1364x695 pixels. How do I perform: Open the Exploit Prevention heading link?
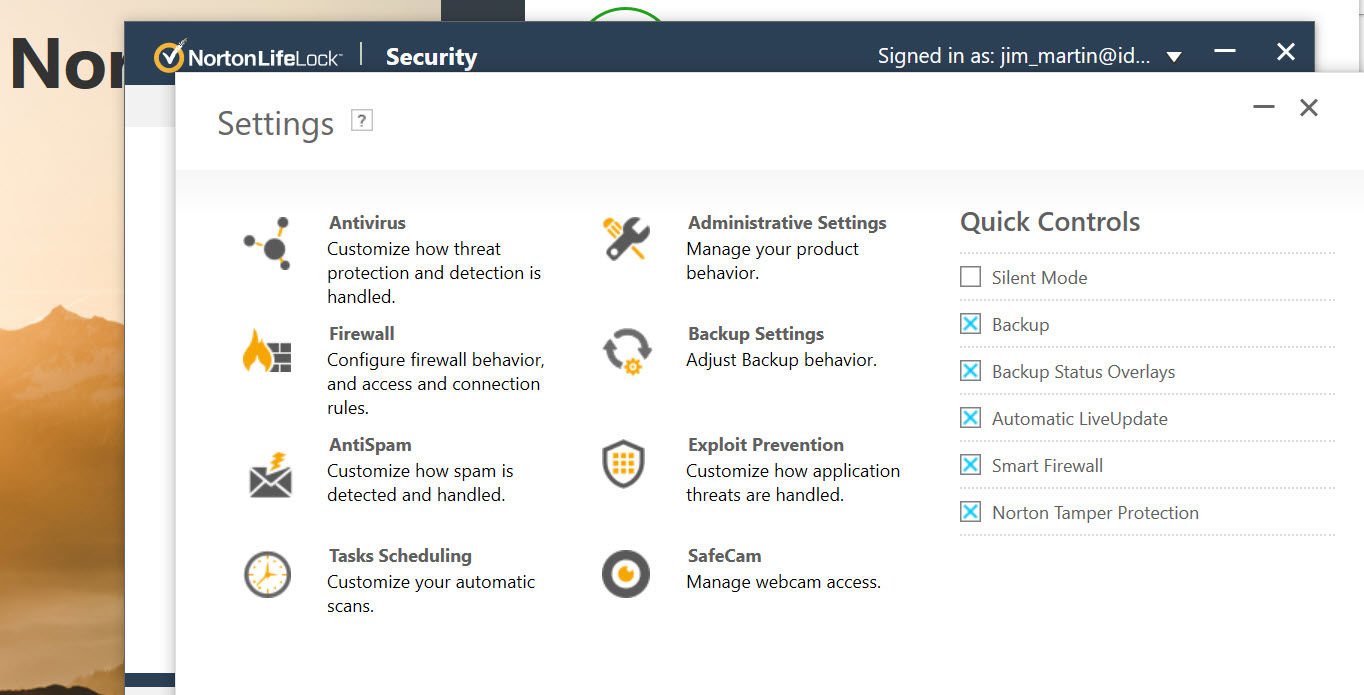click(x=766, y=444)
